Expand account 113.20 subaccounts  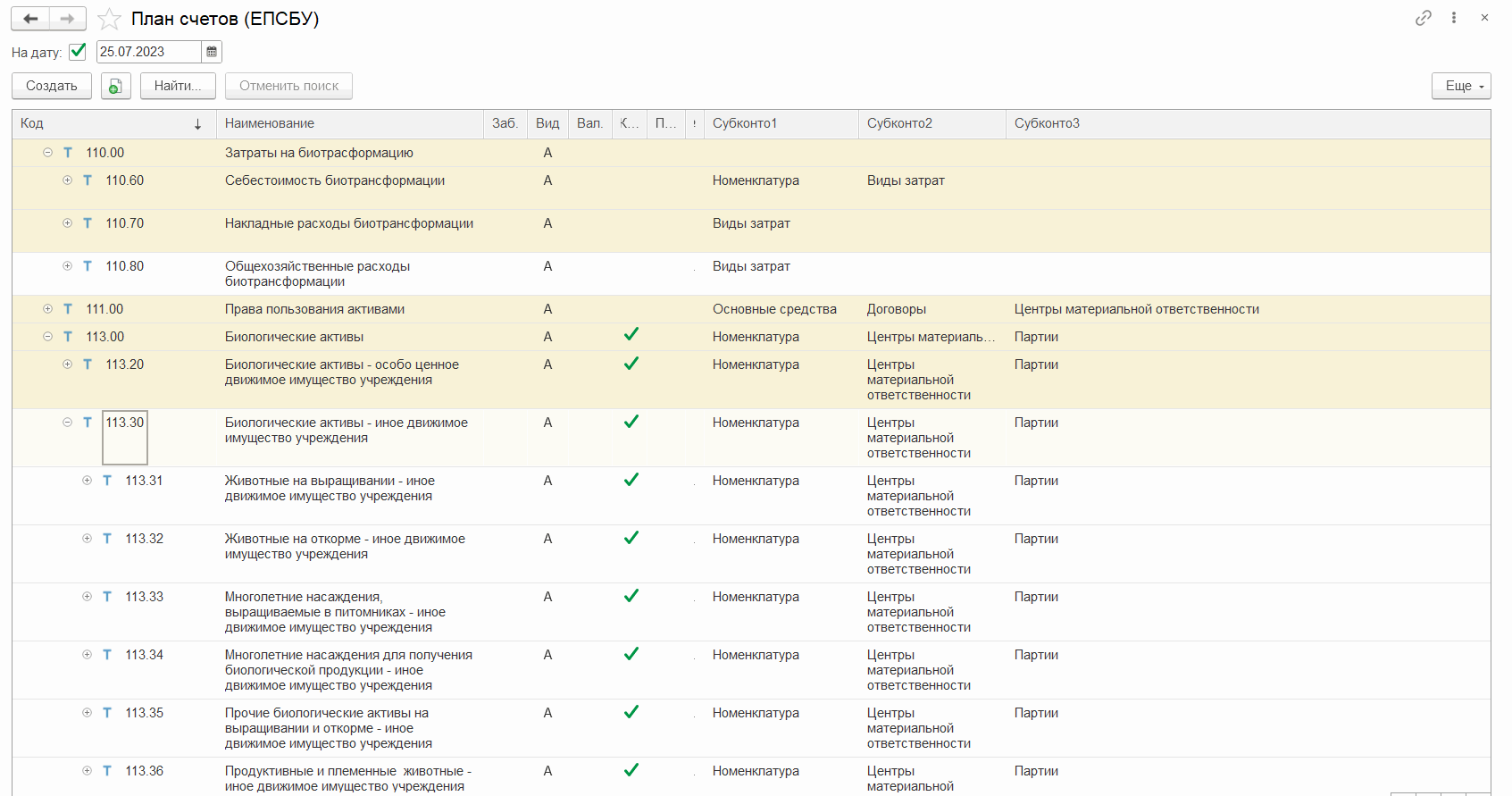(x=68, y=364)
